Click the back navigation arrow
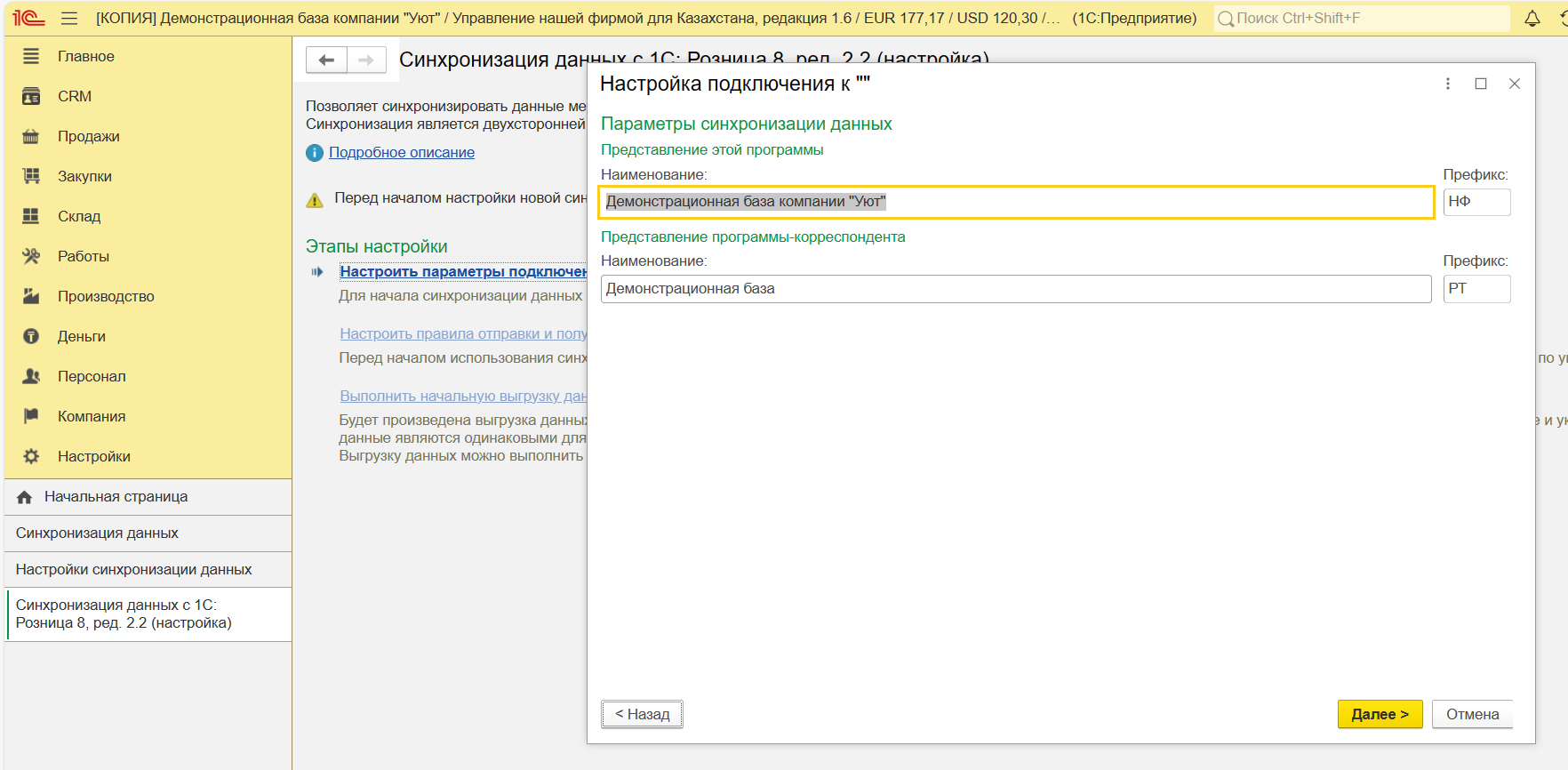The image size is (1568, 770). pyautogui.click(x=326, y=60)
